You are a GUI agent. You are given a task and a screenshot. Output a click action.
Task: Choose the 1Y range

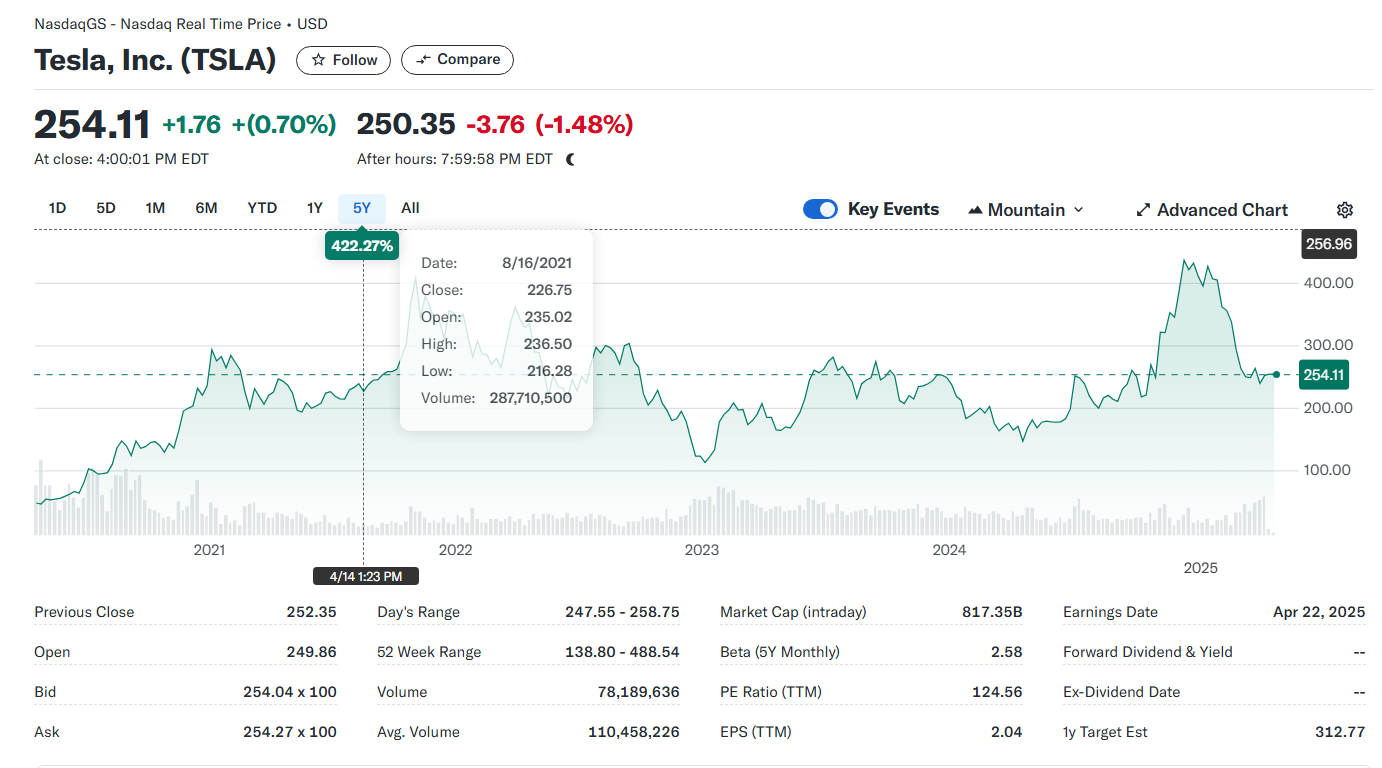(314, 208)
